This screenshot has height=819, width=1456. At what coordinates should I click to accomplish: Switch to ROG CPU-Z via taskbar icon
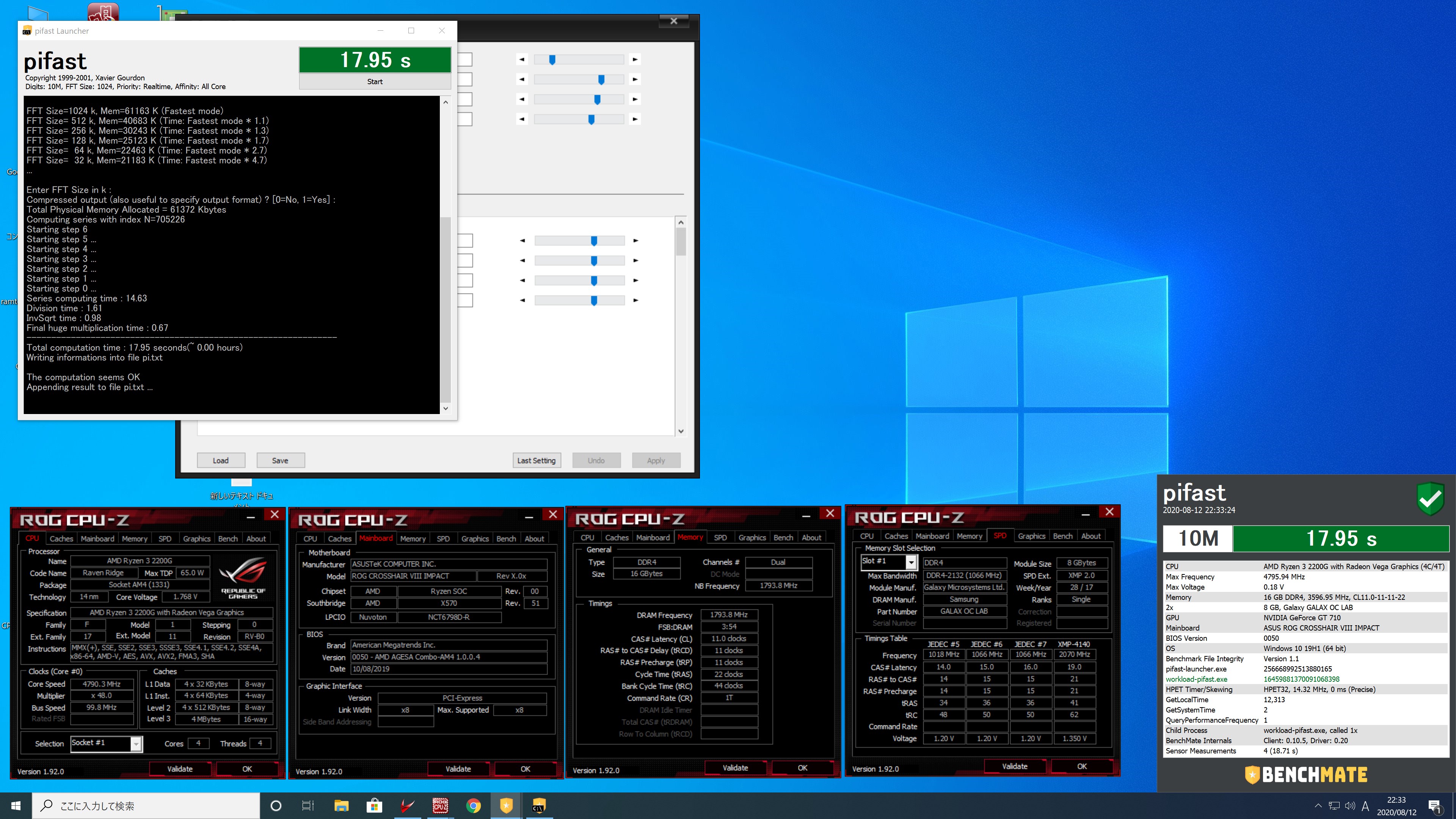point(440,805)
